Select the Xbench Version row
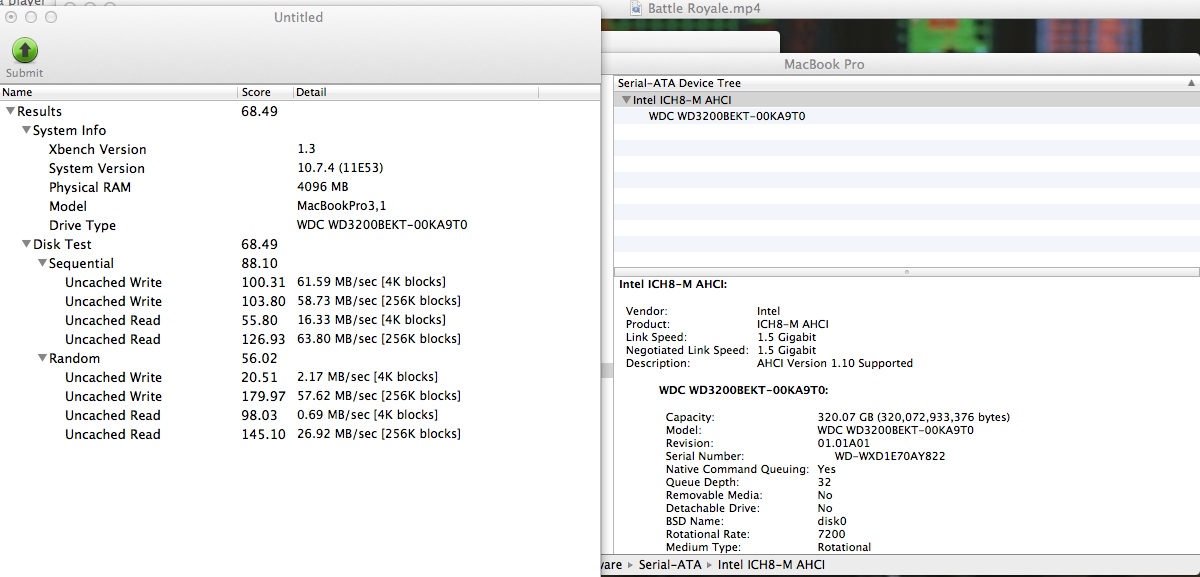1200x577 pixels. coord(300,149)
